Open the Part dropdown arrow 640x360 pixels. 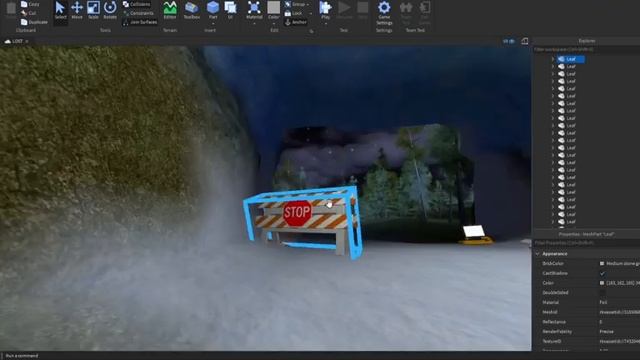click(x=213, y=24)
